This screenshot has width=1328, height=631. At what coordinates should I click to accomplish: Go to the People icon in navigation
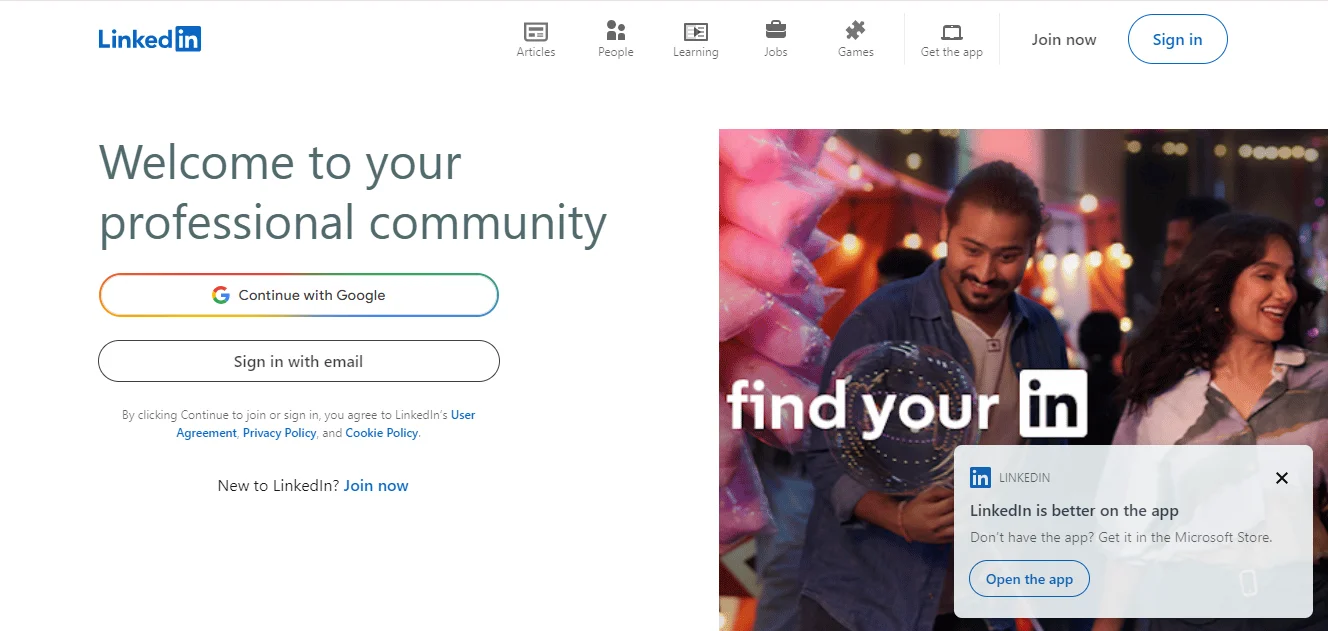(616, 32)
